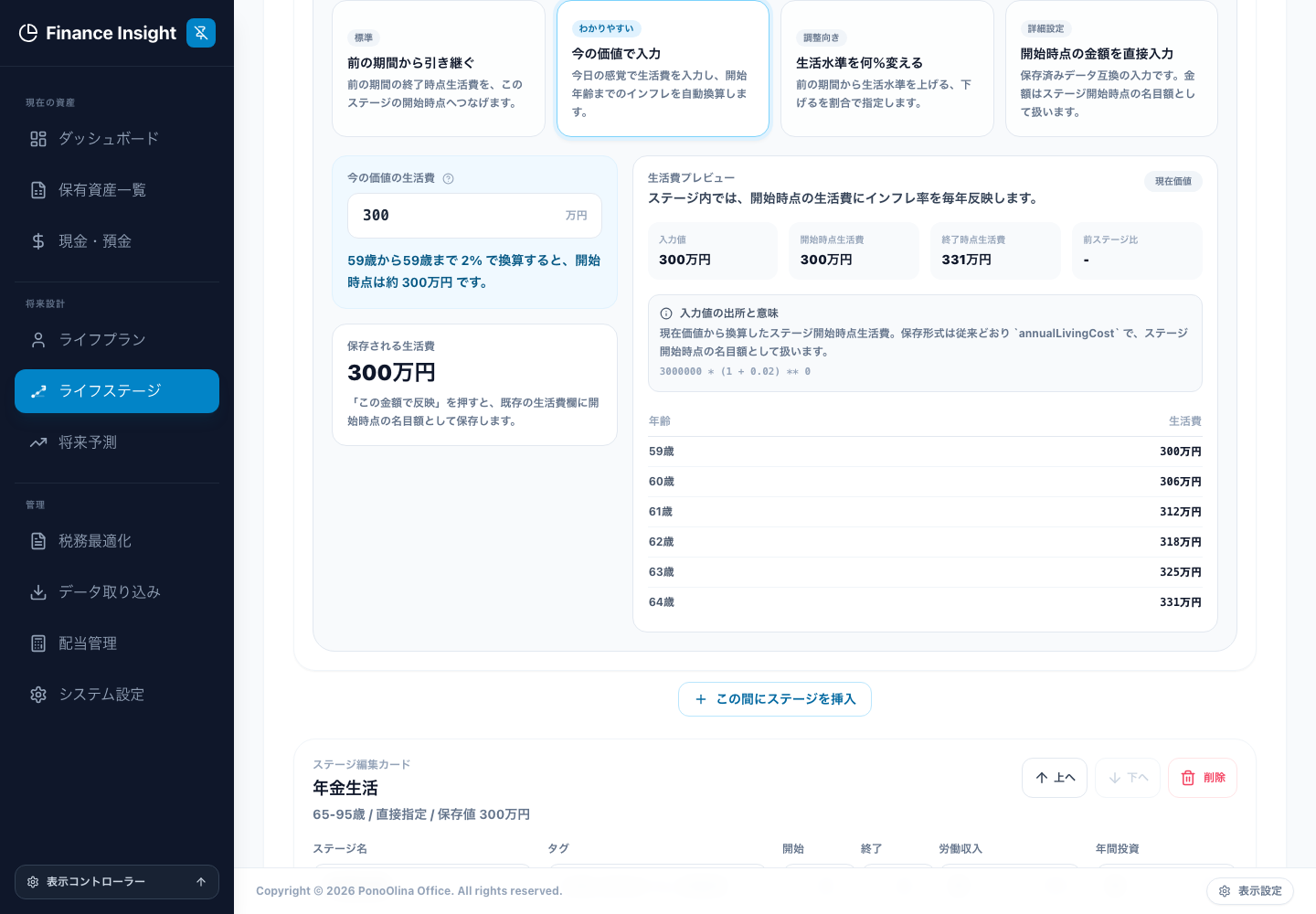
Task: Open 表示設定 at the bottom right
Action: point(1250,891)
